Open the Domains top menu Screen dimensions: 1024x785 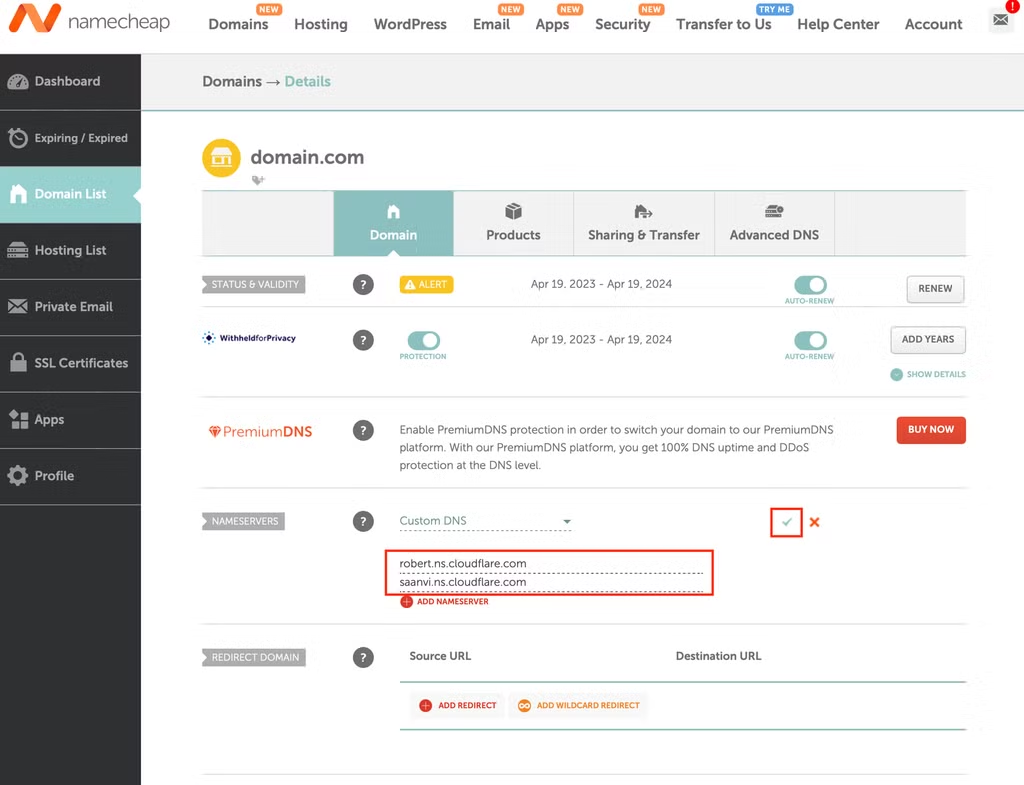238,24
